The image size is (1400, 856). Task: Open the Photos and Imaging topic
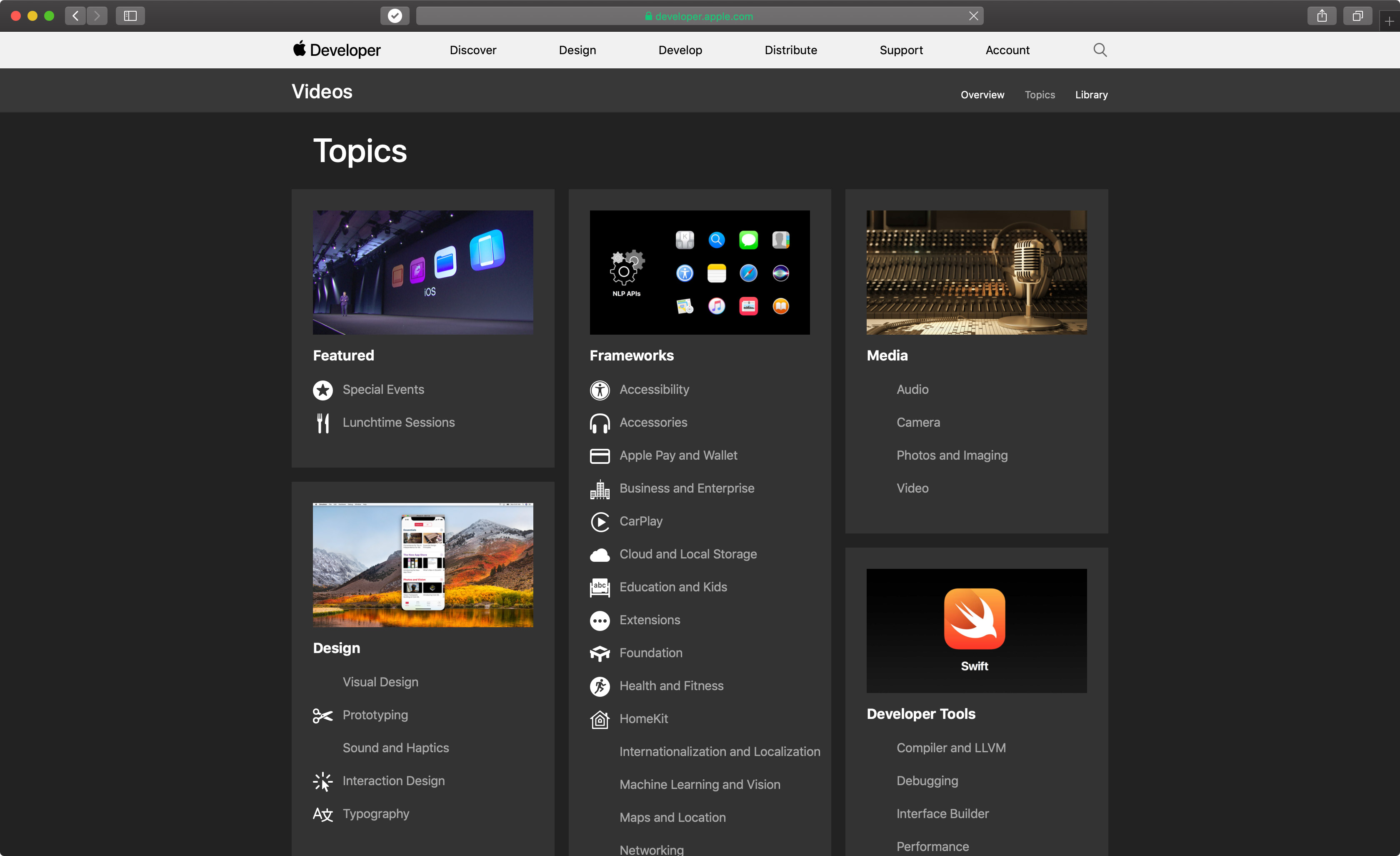pyautogui.click(x=952, y=455)
